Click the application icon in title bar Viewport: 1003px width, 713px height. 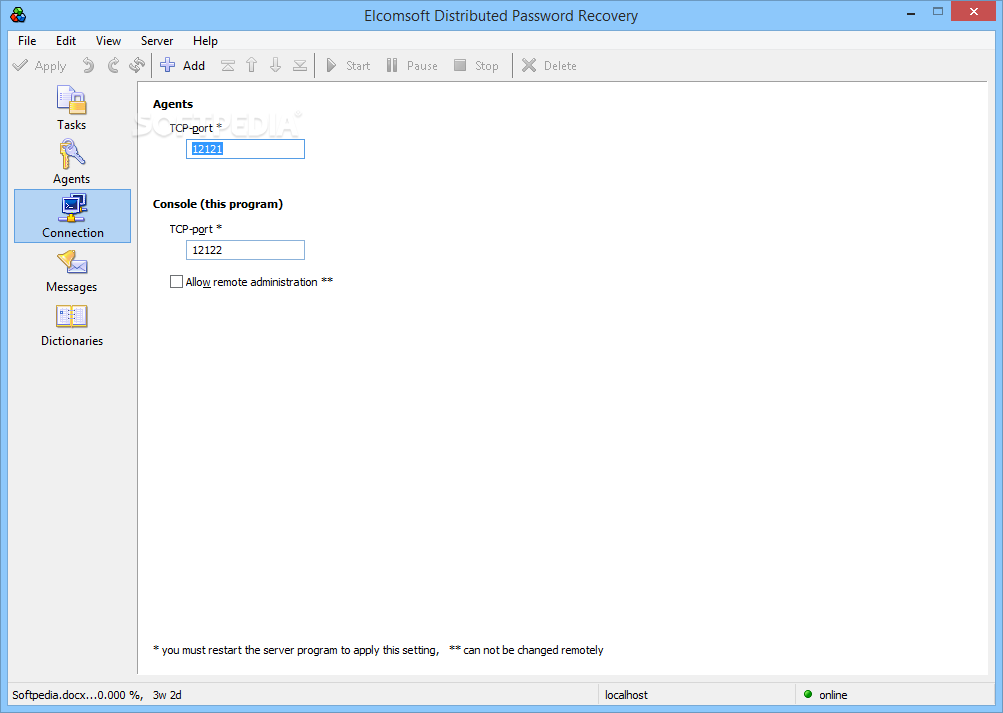19,15
